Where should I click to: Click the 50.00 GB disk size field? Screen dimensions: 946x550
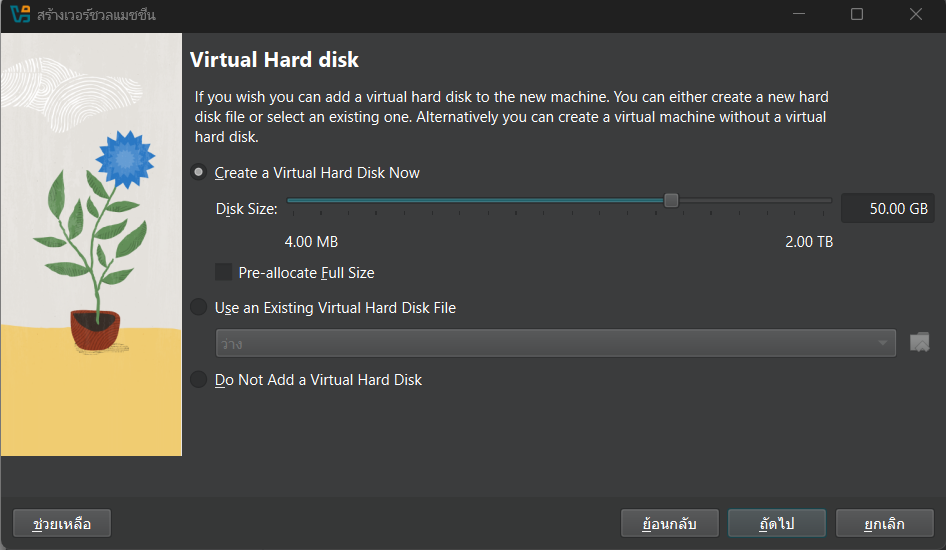point(887,209)
